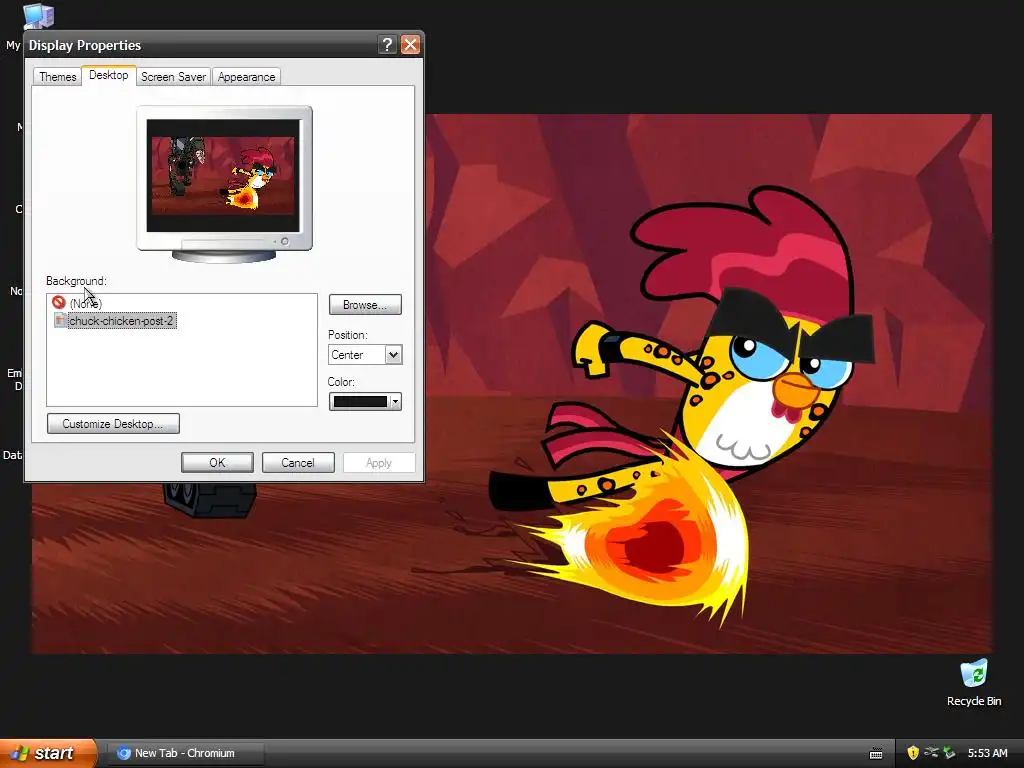This screenshot has width=1024, height=768.
Task: Close the Display Properties window
Action: tap(410, 44)
